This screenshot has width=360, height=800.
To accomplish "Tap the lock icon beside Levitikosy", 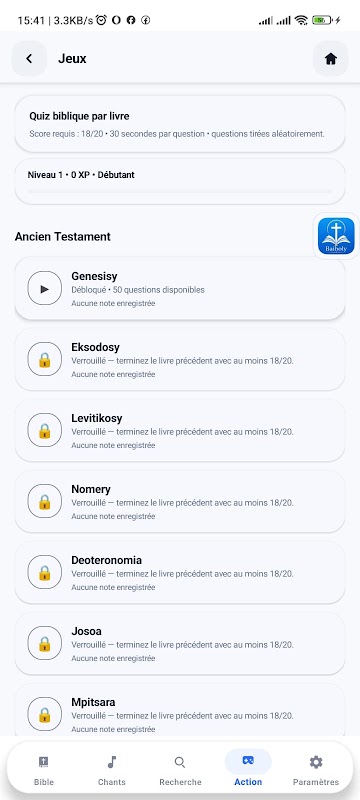I will click(44, 431).
